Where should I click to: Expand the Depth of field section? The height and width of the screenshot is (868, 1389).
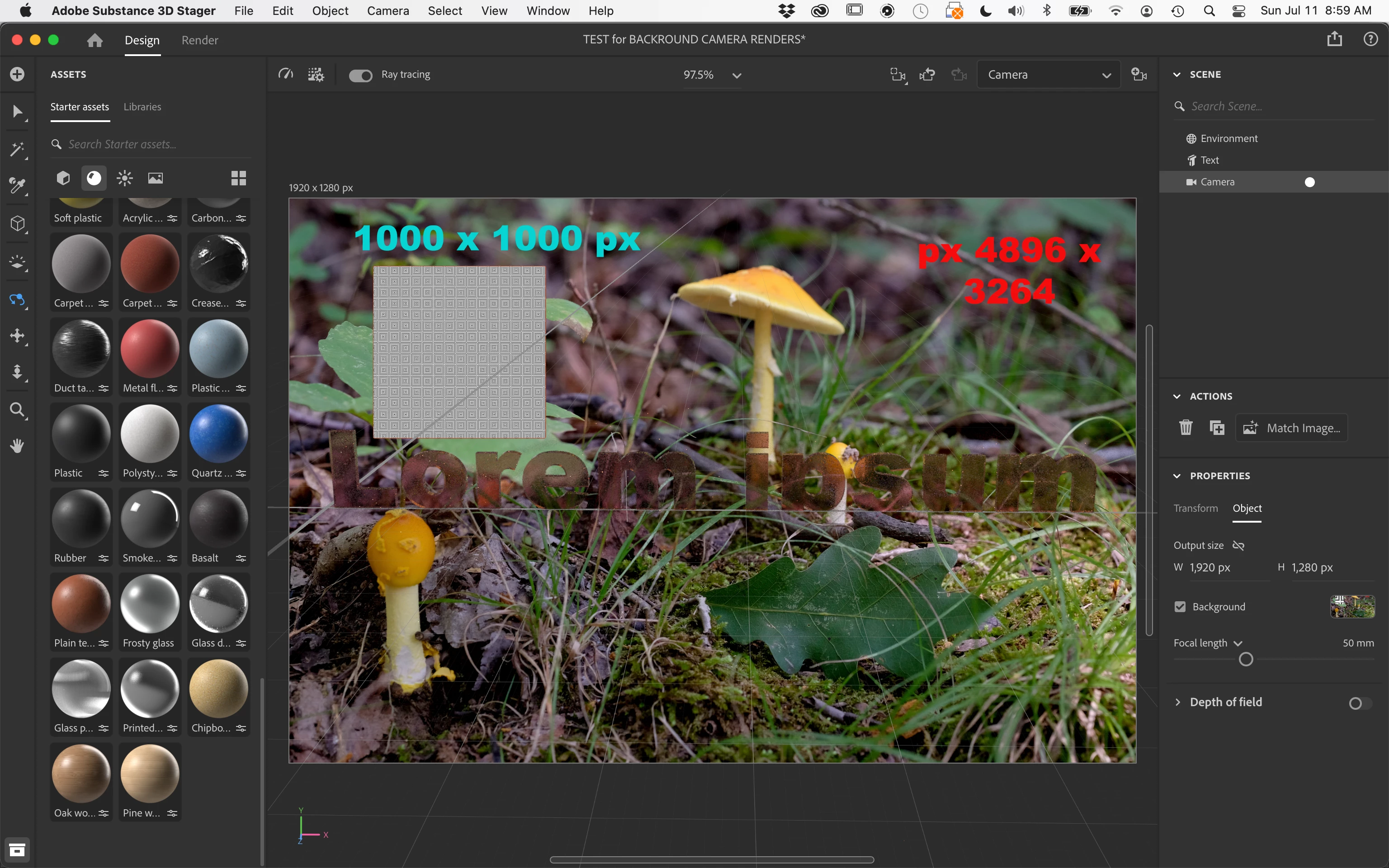pyautogui.click(x=1178, y=702)
